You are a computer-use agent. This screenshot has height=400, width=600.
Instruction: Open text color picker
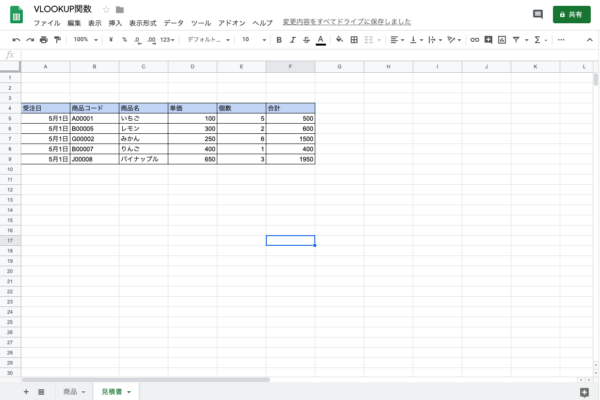(x=321, y=40)
